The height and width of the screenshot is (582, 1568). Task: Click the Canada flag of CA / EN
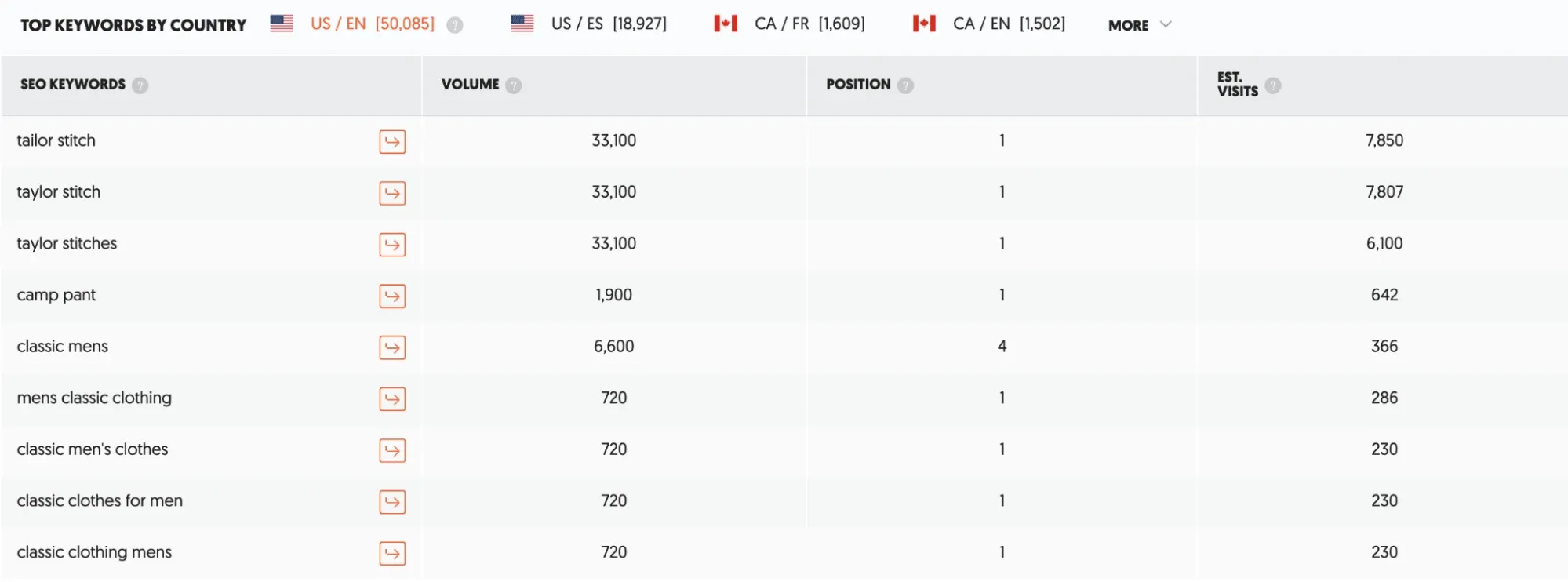coord(924,24)
